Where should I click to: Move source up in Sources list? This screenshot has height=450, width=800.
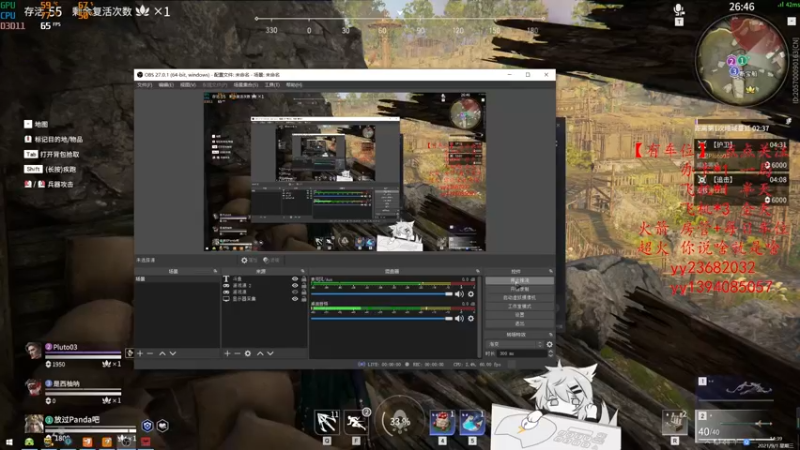click(x=260, y=353)
